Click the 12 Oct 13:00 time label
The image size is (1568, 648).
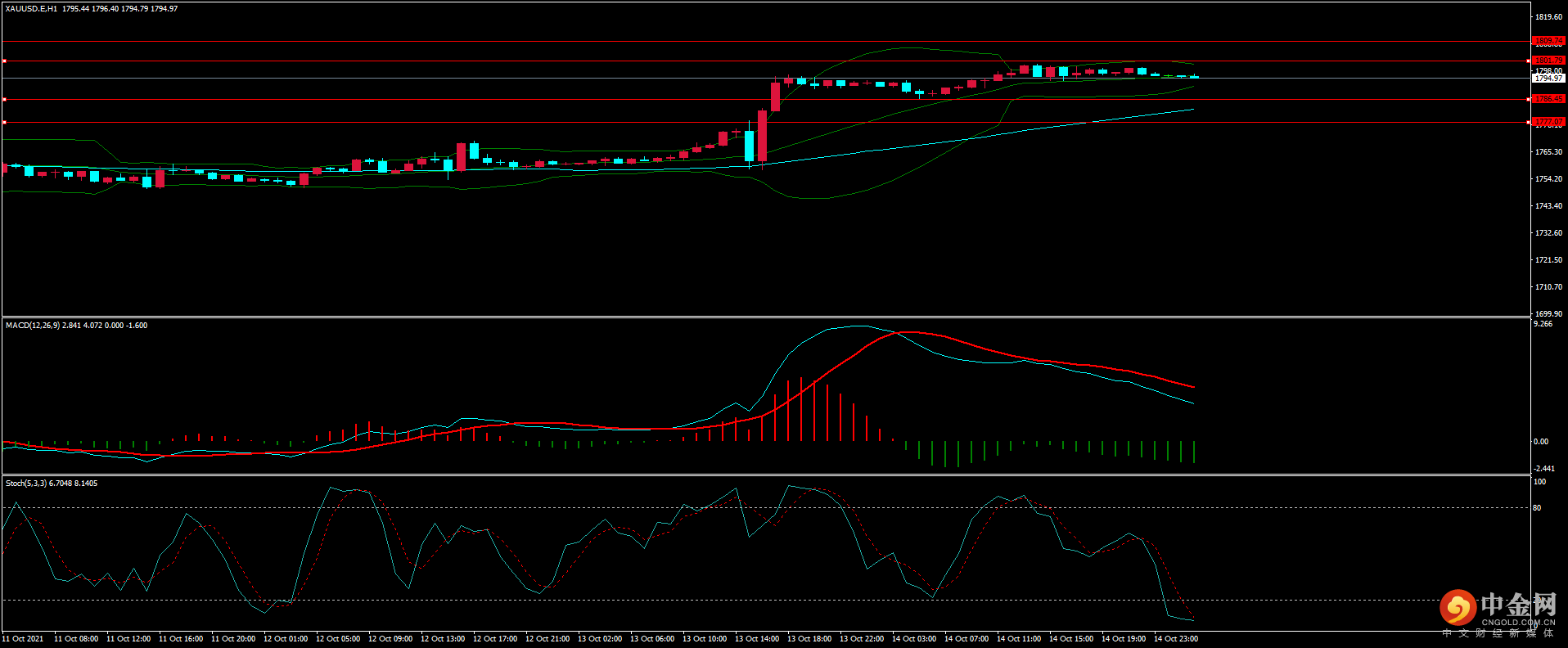(x=443, y=639)
